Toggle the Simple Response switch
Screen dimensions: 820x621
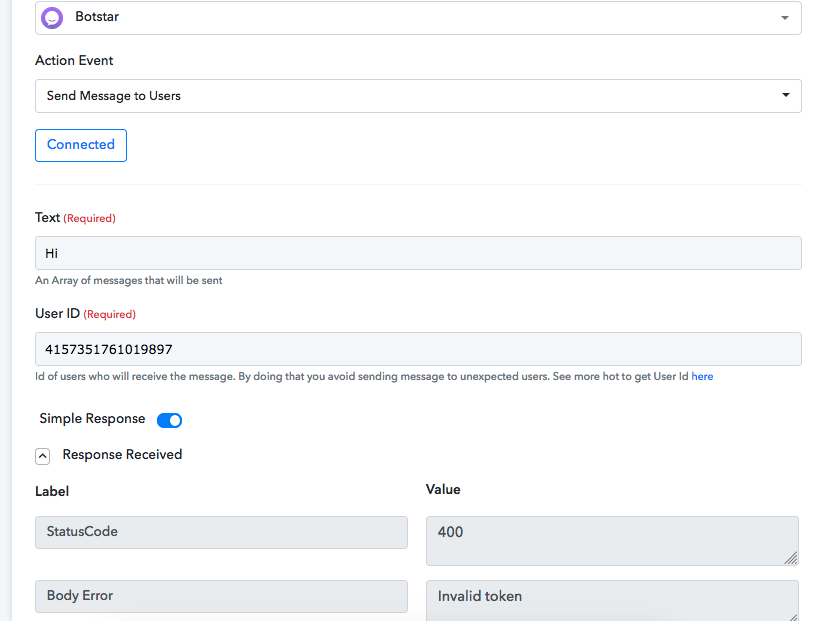169,420
